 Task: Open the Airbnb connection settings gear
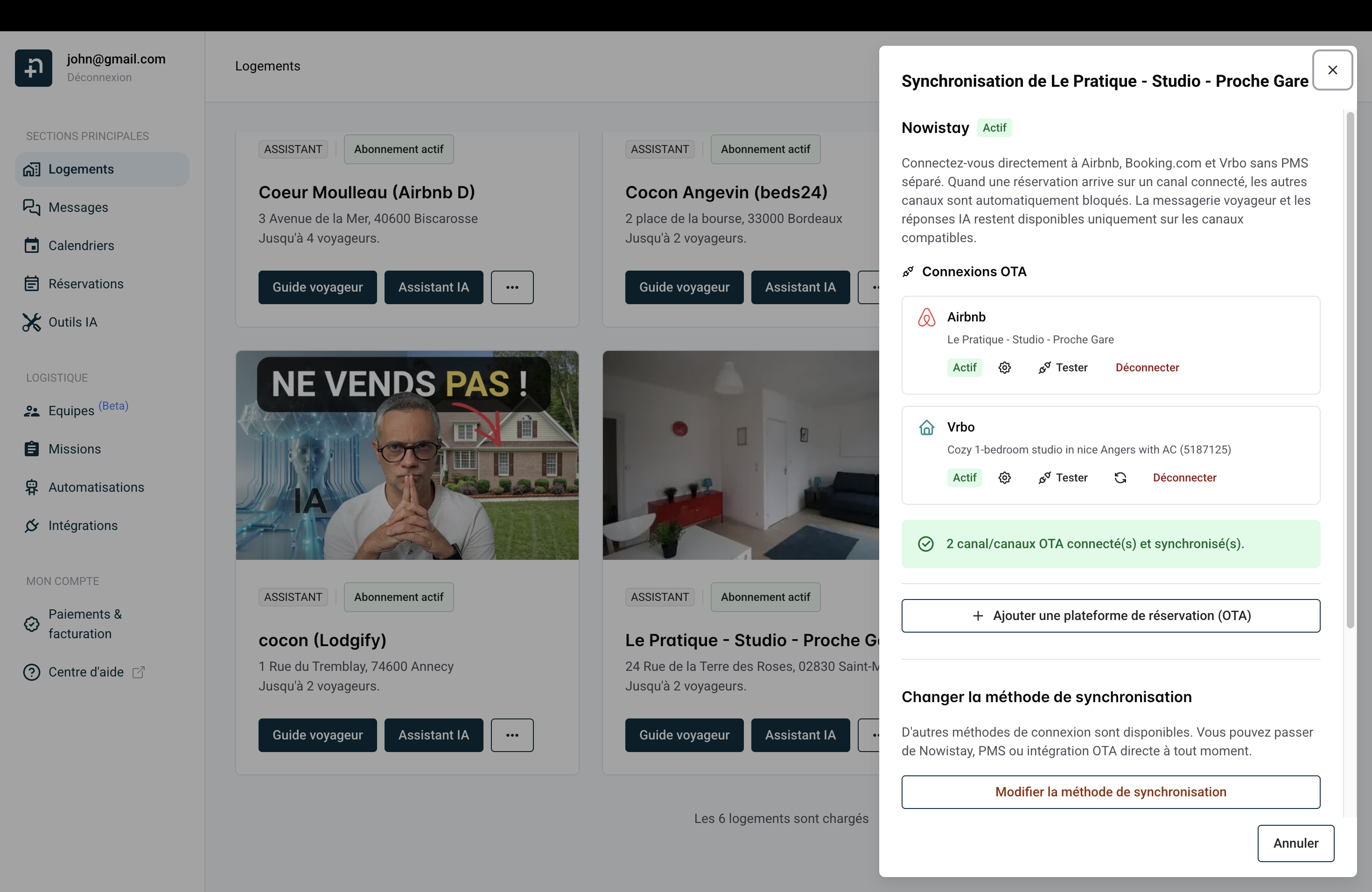coord(1004,367)
